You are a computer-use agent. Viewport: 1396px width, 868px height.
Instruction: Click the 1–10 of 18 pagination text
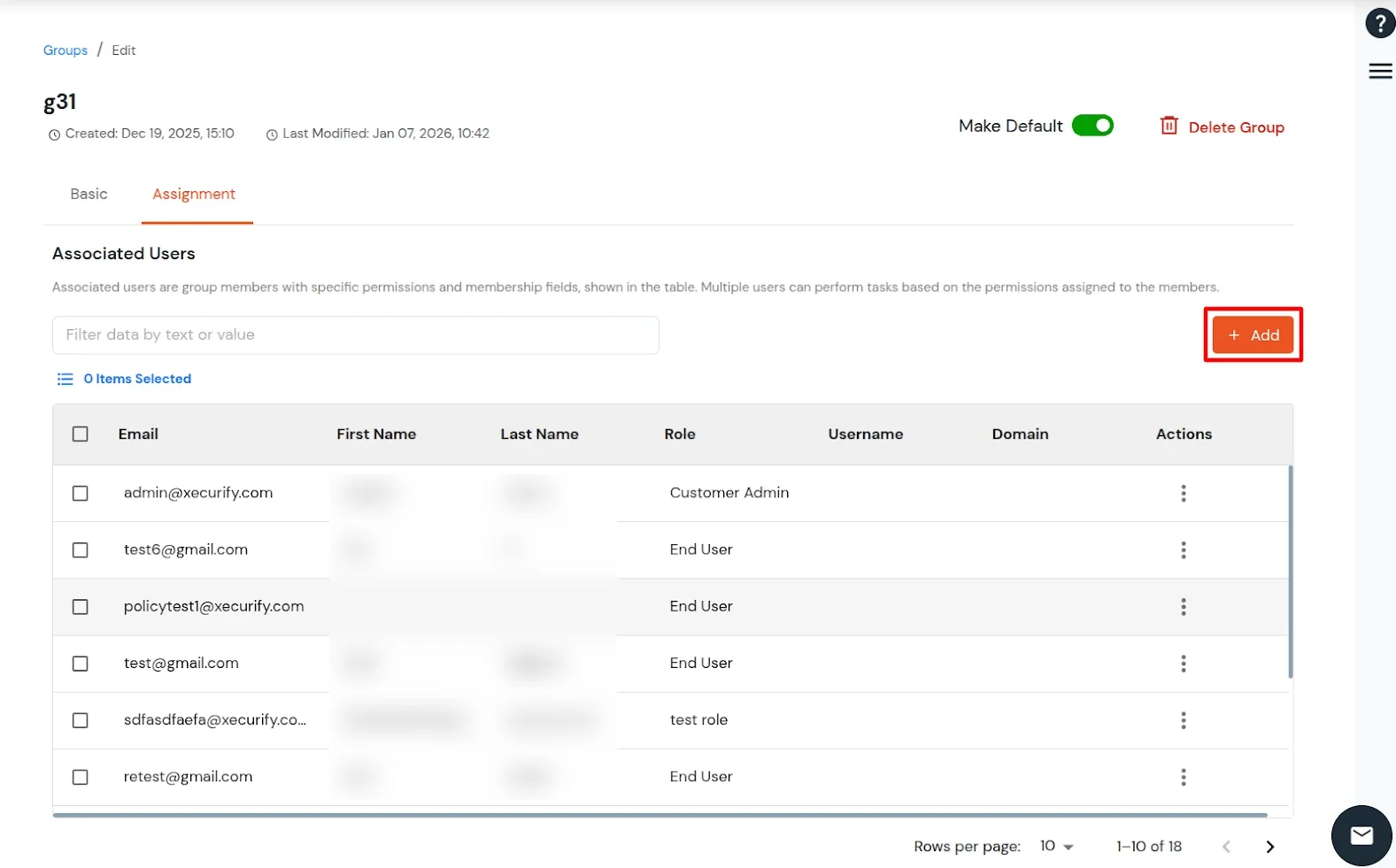coord(1149,846)
